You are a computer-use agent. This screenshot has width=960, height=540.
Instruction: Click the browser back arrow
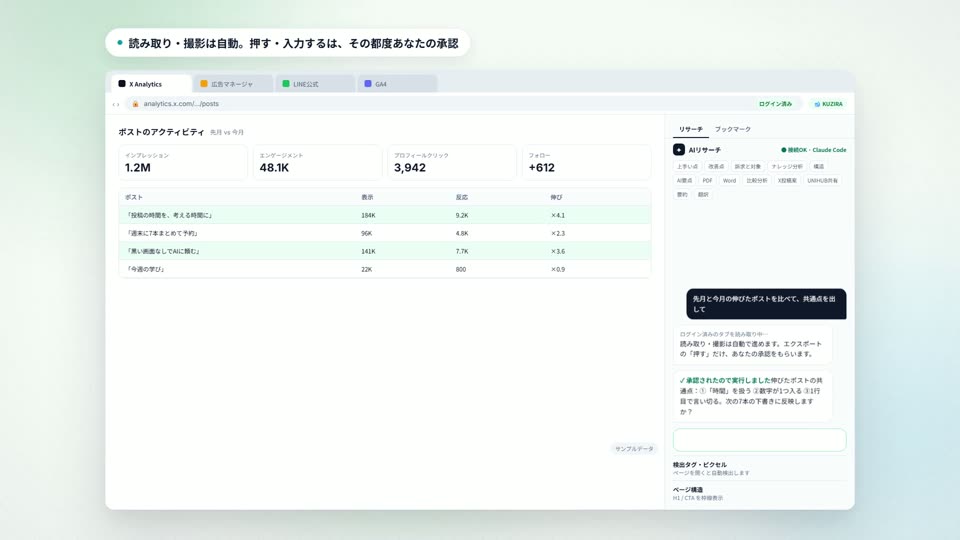pos(114,105)
